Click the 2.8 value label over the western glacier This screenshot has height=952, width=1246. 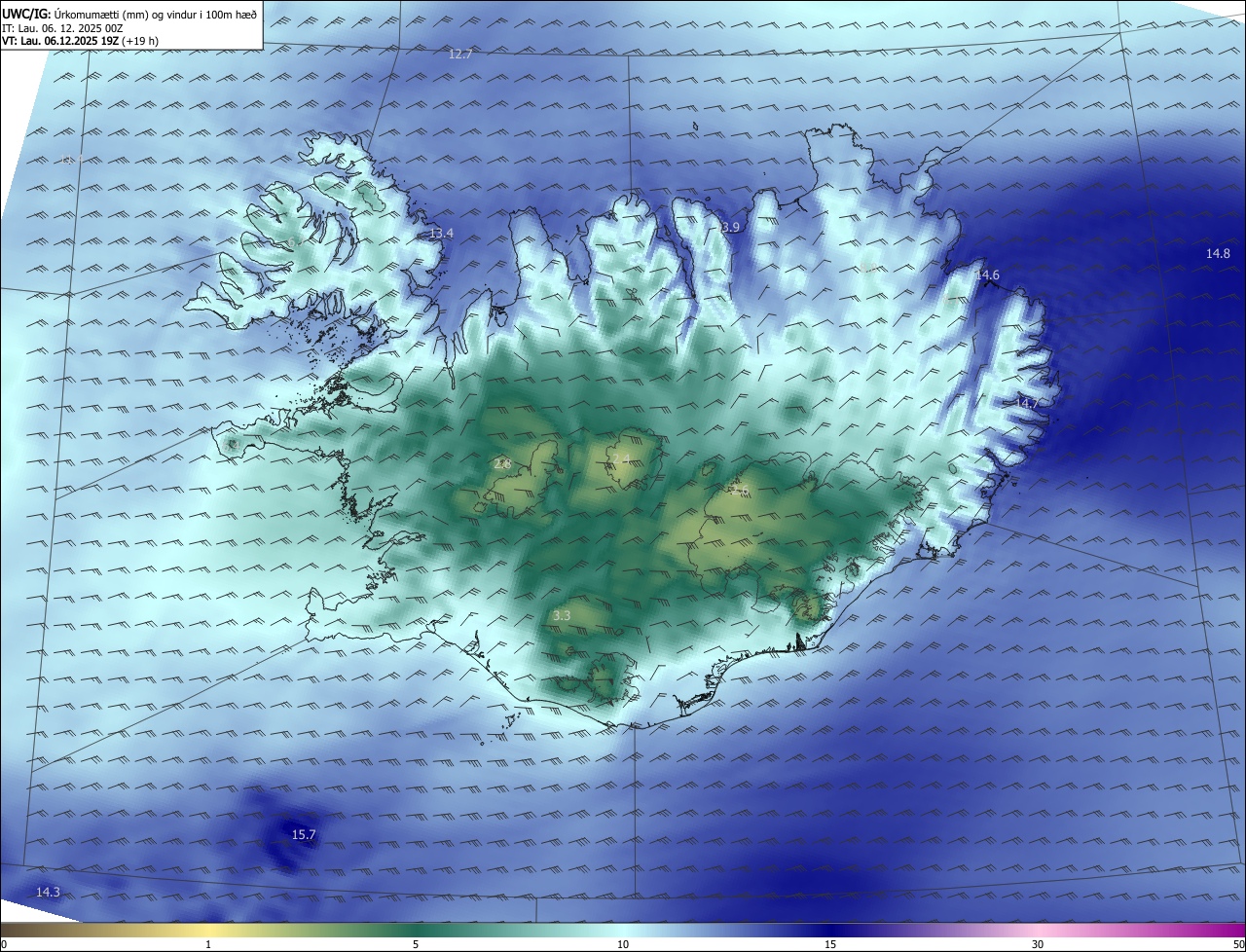point(502,464)
